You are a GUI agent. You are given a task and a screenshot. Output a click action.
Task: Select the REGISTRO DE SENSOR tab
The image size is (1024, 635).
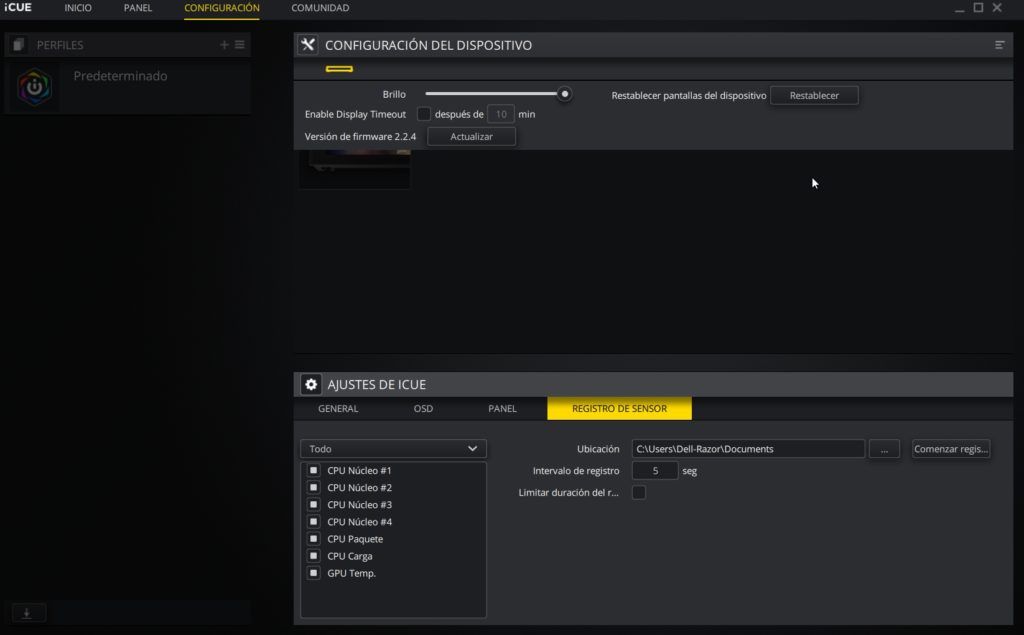[x=619, y=408]
